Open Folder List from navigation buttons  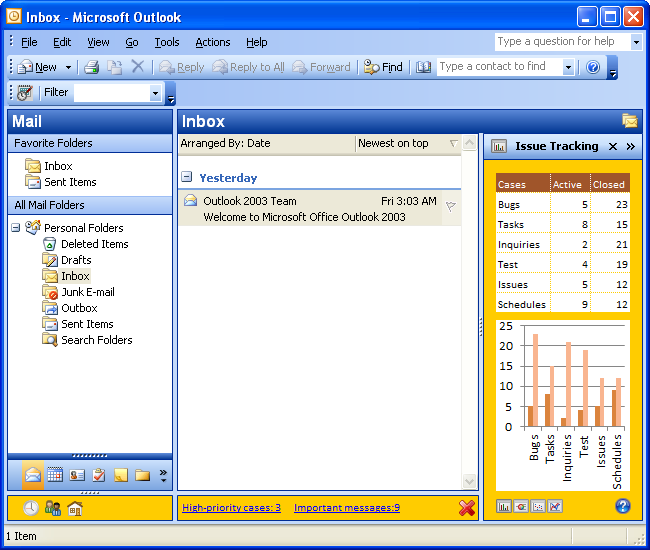[142, 475]
